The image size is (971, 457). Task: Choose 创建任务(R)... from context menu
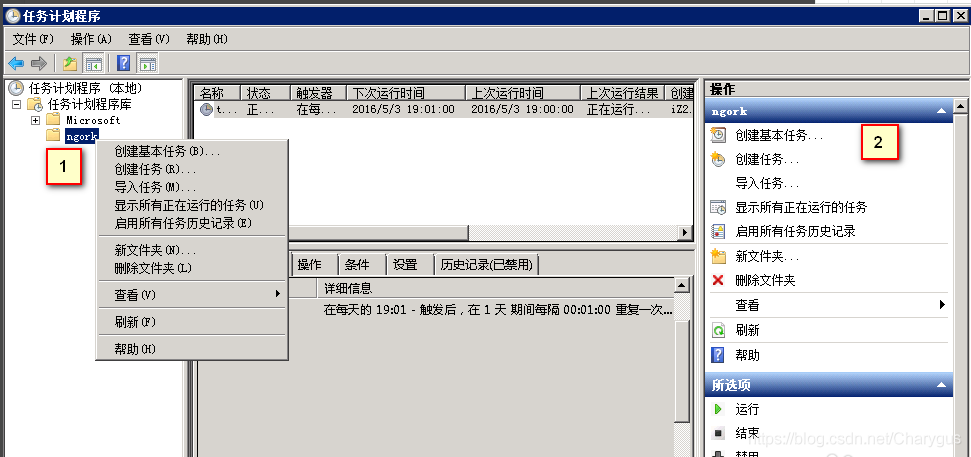pyautogui.click(x=192, y=169)
